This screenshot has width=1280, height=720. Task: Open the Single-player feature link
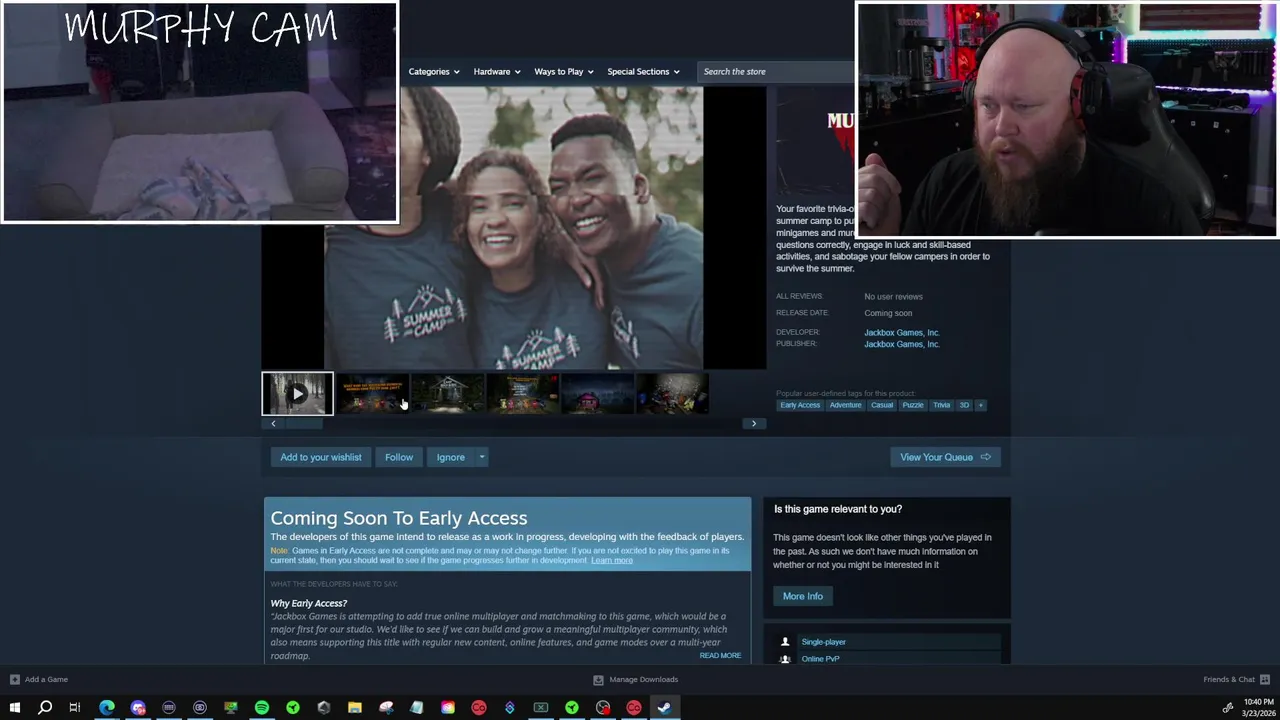click(x=824, y=642)
